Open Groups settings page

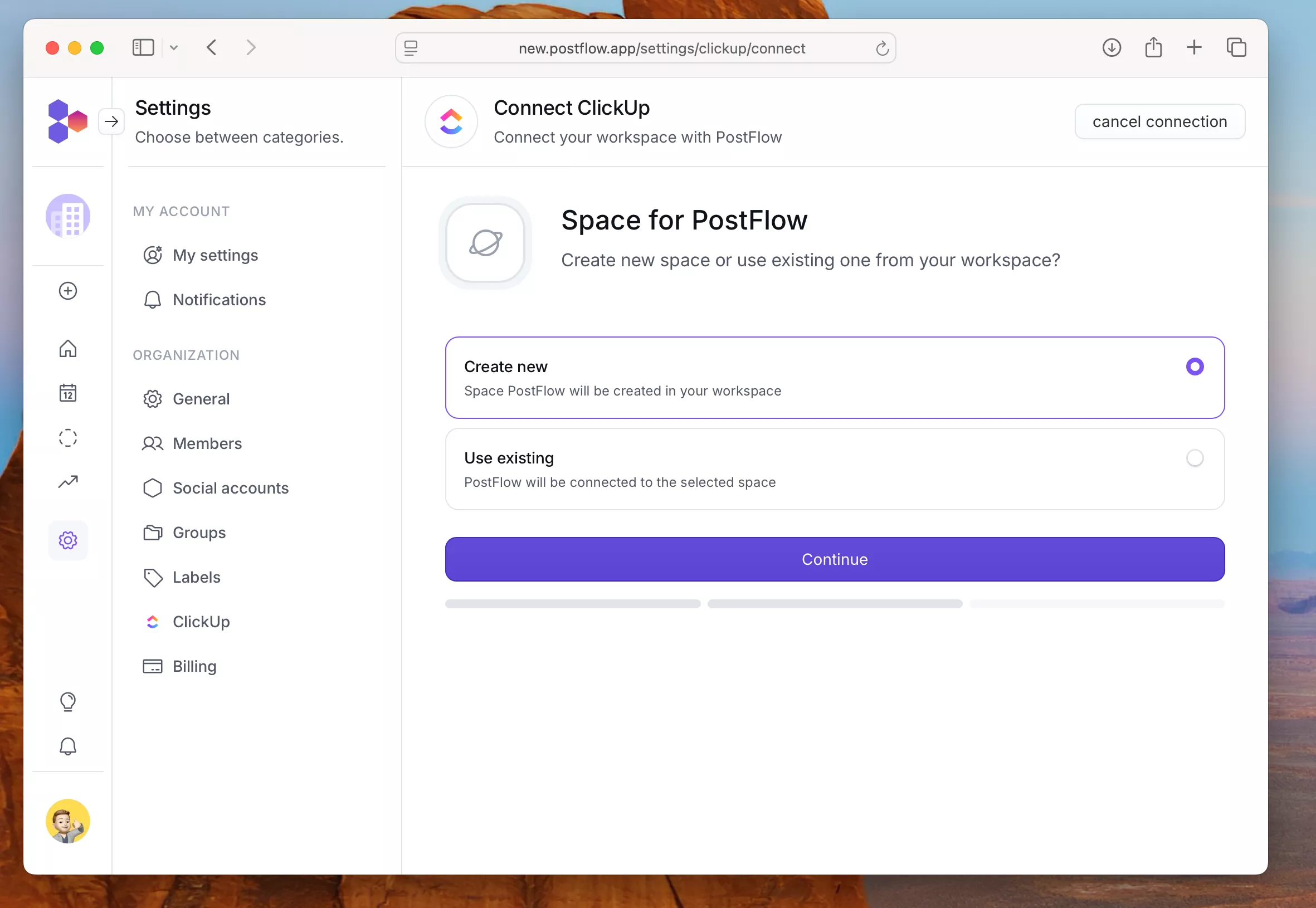[184, 533]
